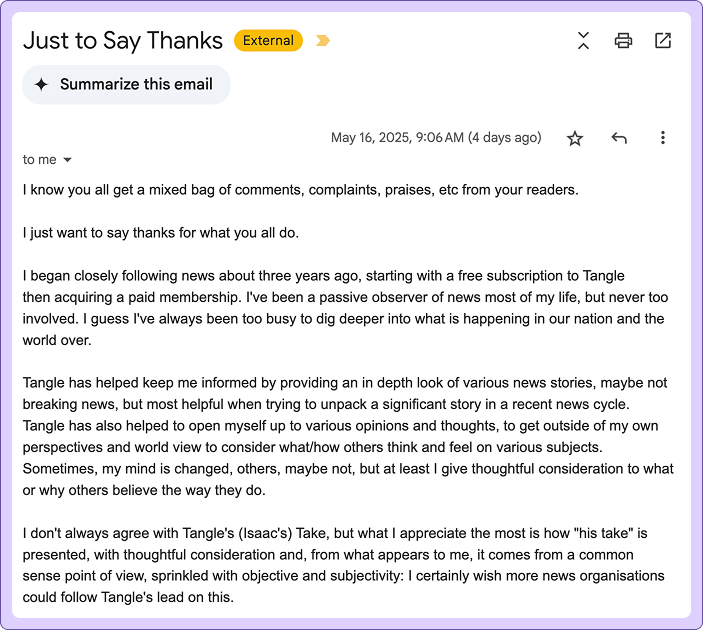This screenshot has width=703, height=630.
Task: Click the line starting "Sometimes, my mind is changed"
Action: 348,469
